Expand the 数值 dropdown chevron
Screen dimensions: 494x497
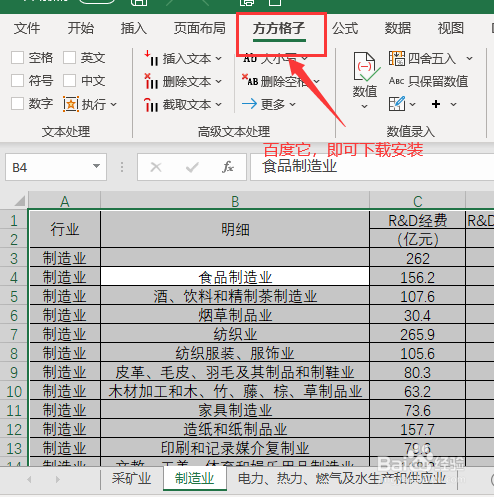pyautogui.click(x=365, y=107)
